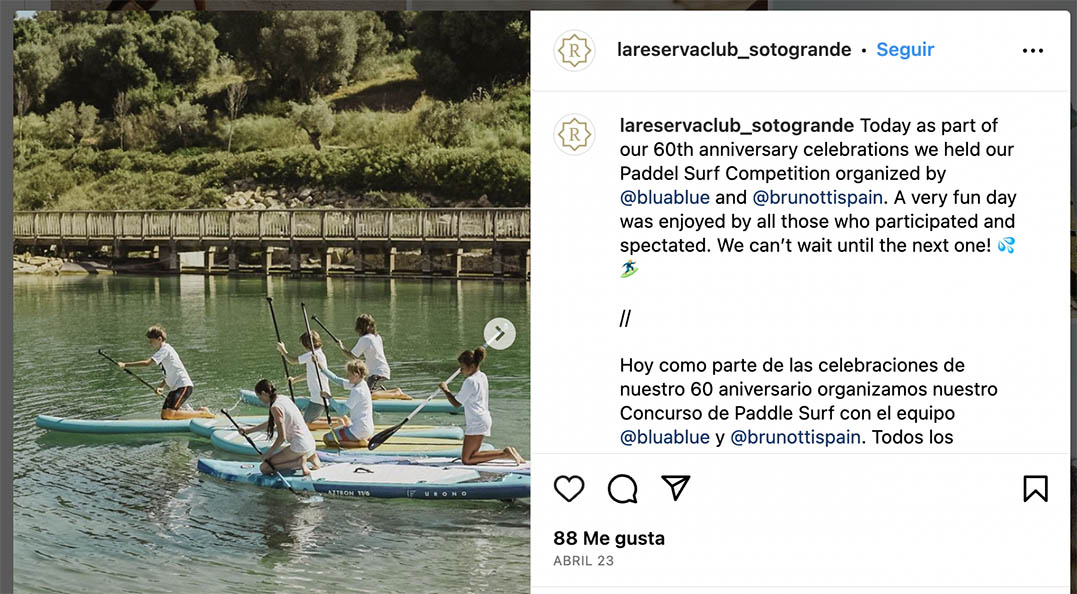Screen dimensions: 1077x594
Task: Save post with the bookmark icon
Action: point(1035,488)
